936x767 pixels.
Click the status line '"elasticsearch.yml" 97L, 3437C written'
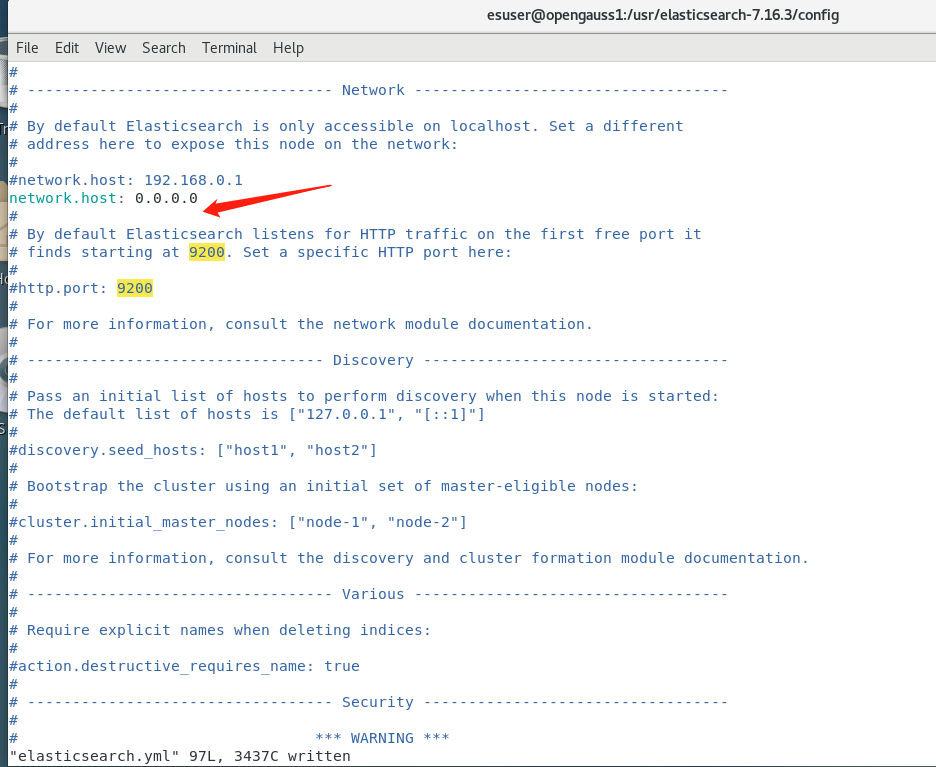point(180,756)
